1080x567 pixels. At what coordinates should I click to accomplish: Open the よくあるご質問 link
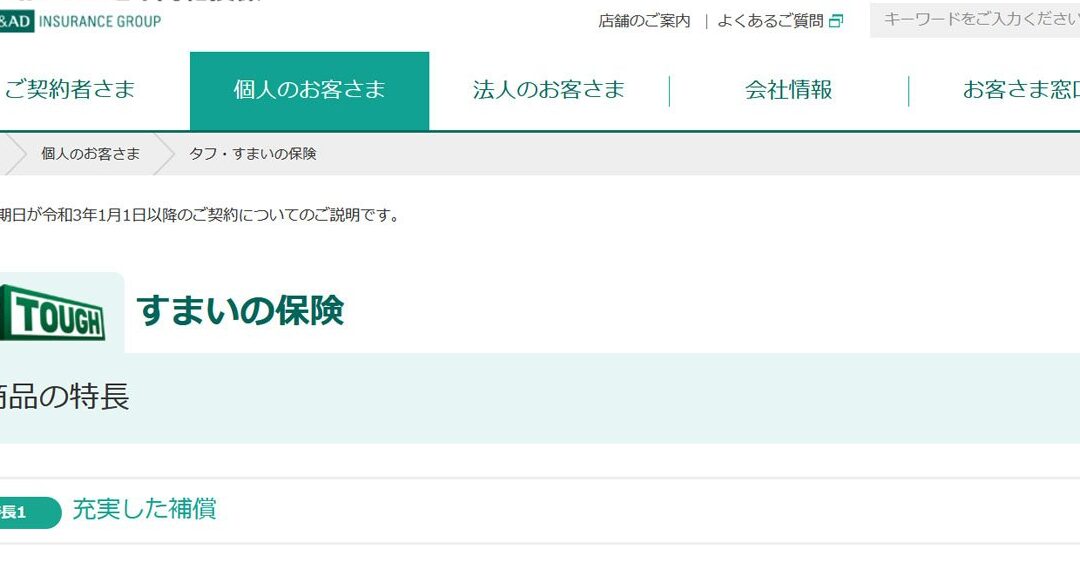click(x=770, y=21)
